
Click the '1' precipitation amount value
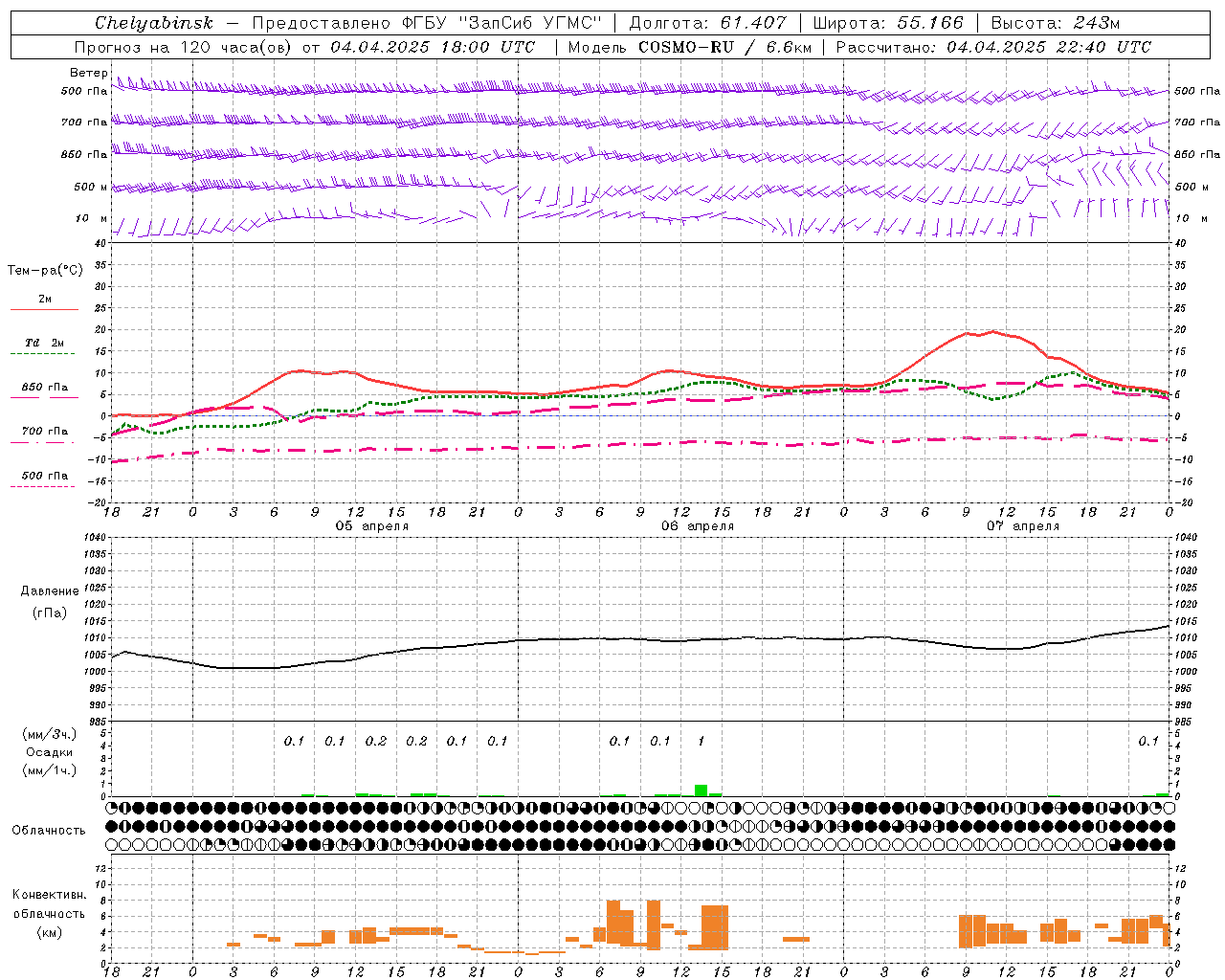tap(701, 742)
